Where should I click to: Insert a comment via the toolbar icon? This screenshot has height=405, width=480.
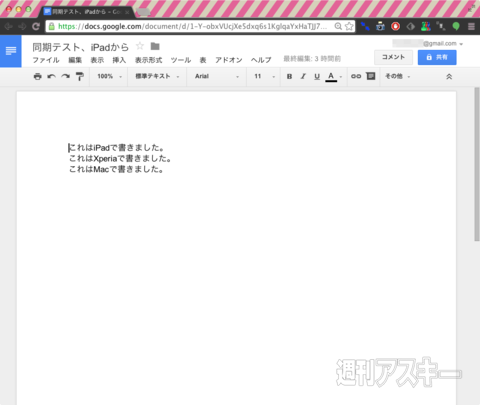click(x=371, y=76)
